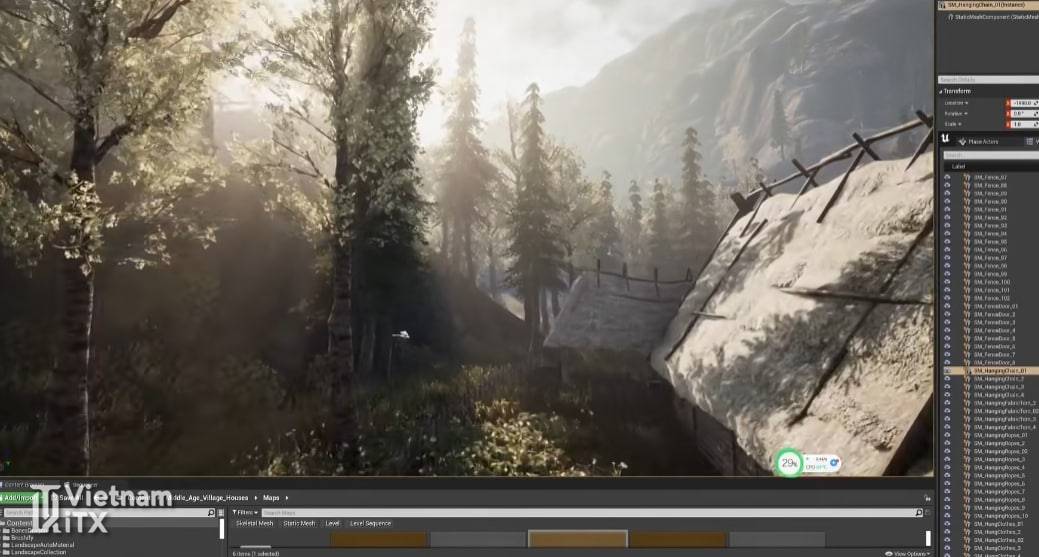
Task: Click the static mesh icon of SM_Fence_87
Action: point(967,178)
